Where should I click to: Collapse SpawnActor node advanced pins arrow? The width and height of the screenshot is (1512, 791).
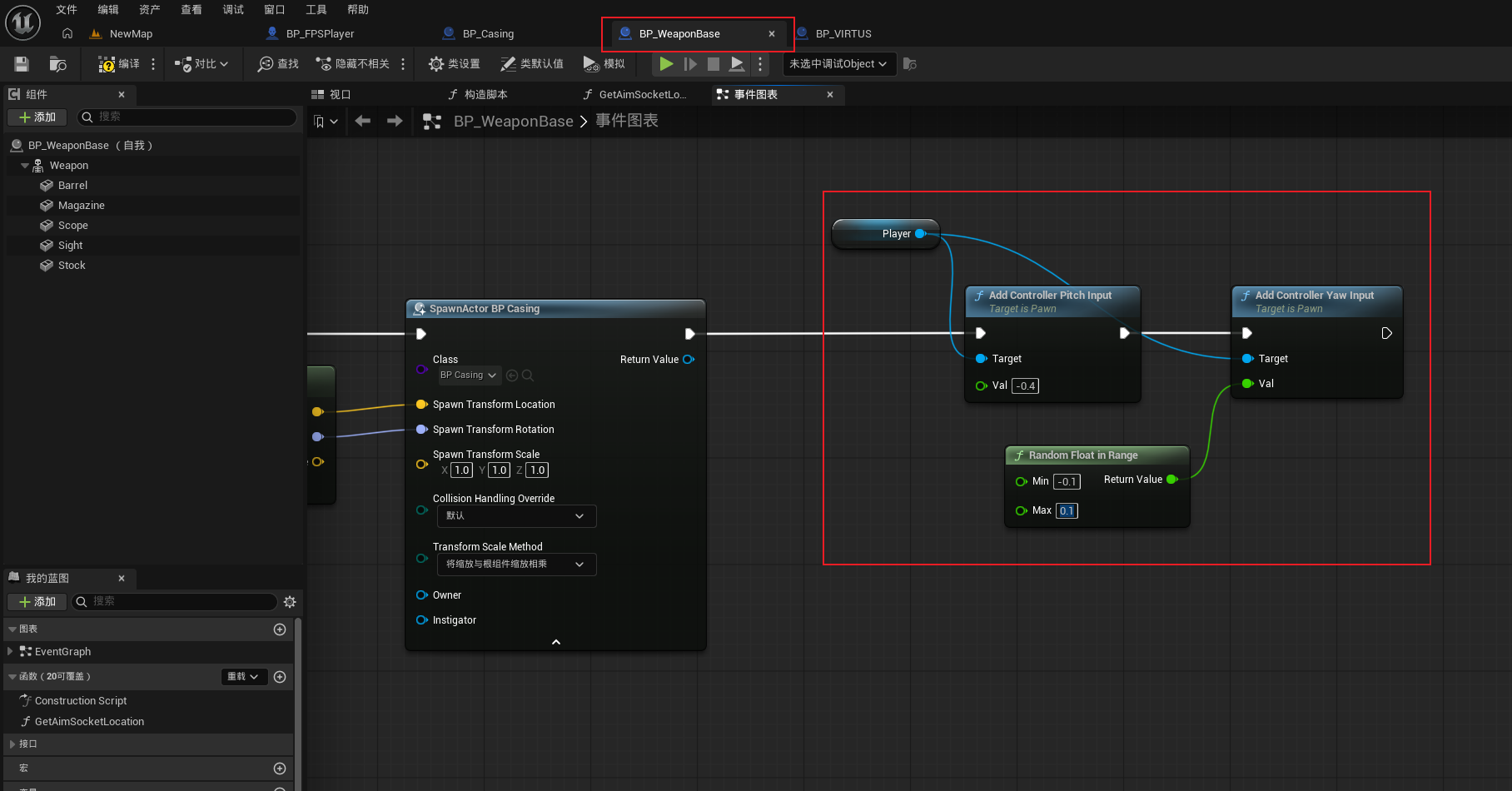click(556, 642)
